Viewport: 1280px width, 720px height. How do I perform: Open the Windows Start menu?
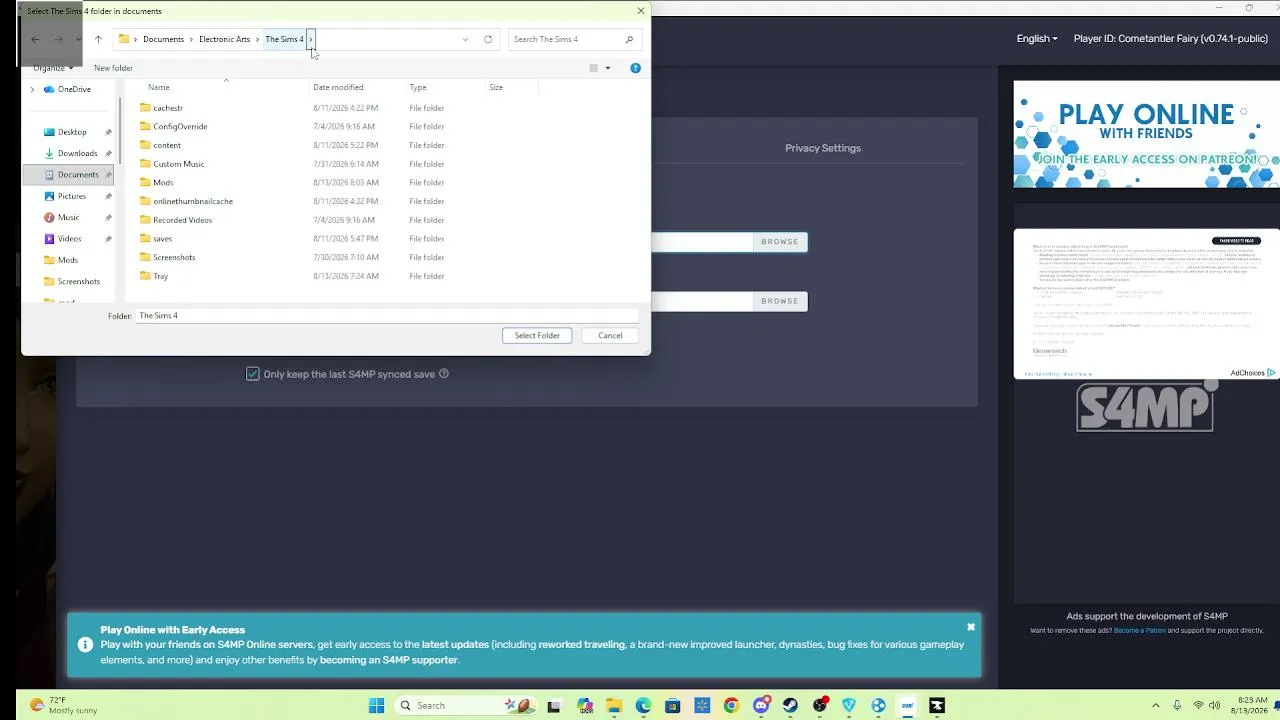pos(376,706)
